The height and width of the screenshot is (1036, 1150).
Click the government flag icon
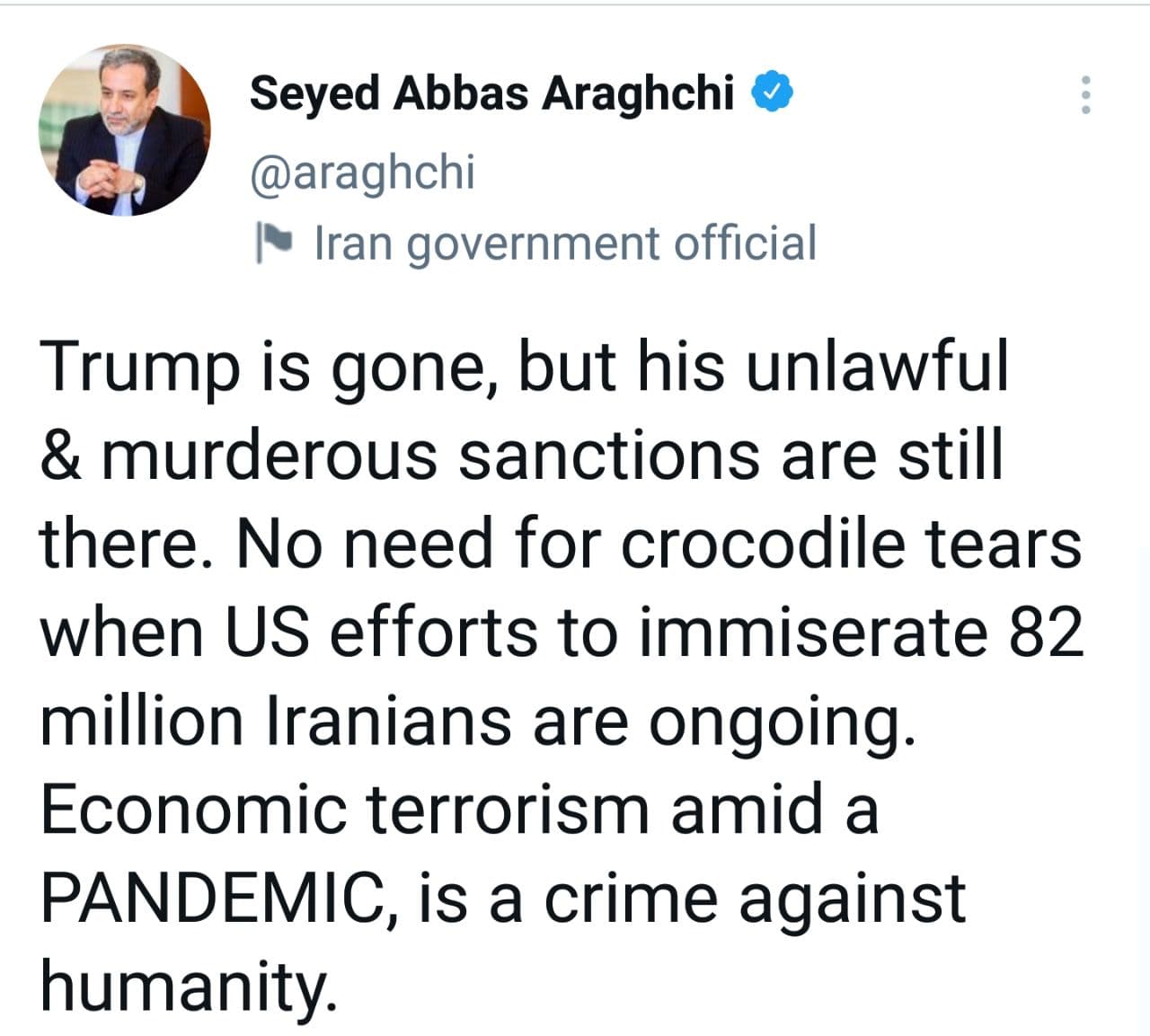pos(273,242)
